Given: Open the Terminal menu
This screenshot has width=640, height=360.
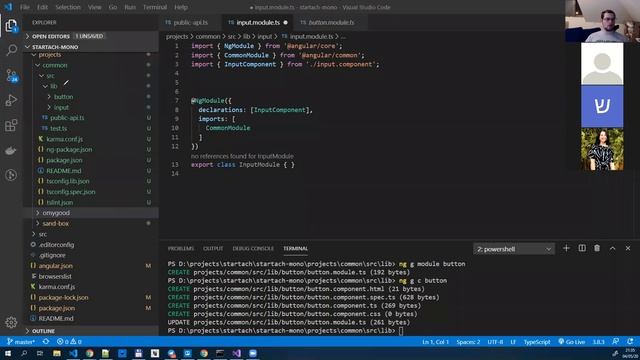Looking at the screenshot, I should (x=155, y=7).
